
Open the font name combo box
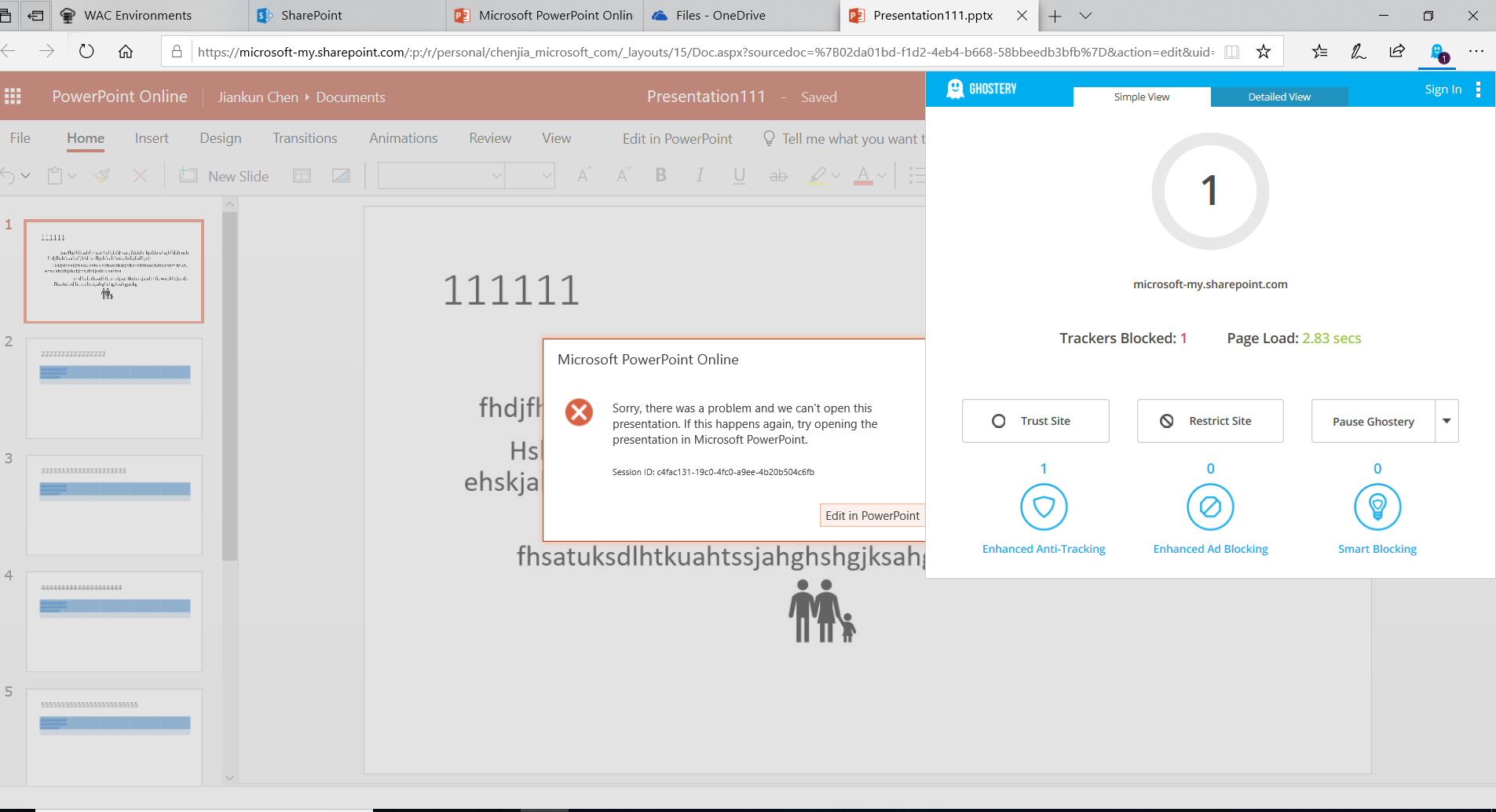click(x=441, y=175)
